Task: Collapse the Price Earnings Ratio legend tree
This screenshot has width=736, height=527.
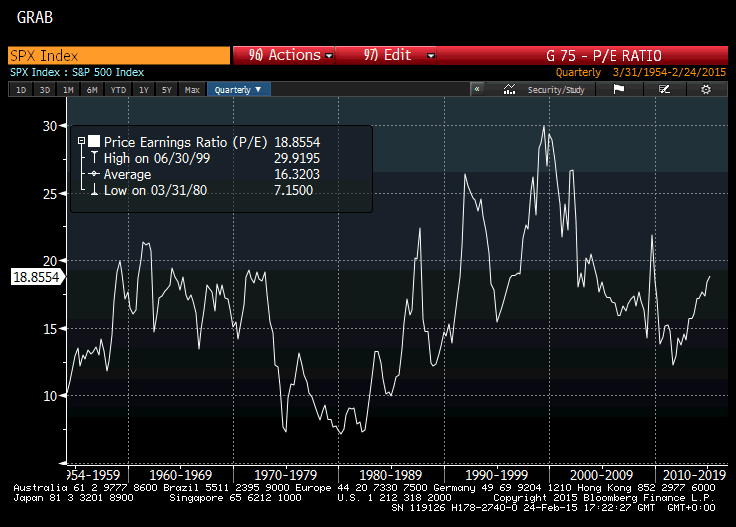Action: (x=80, y=142)
